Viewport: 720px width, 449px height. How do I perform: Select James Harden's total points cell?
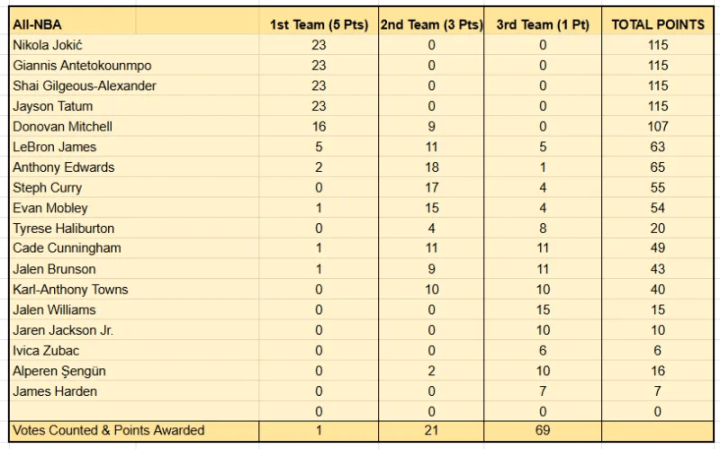click(658, 391)
